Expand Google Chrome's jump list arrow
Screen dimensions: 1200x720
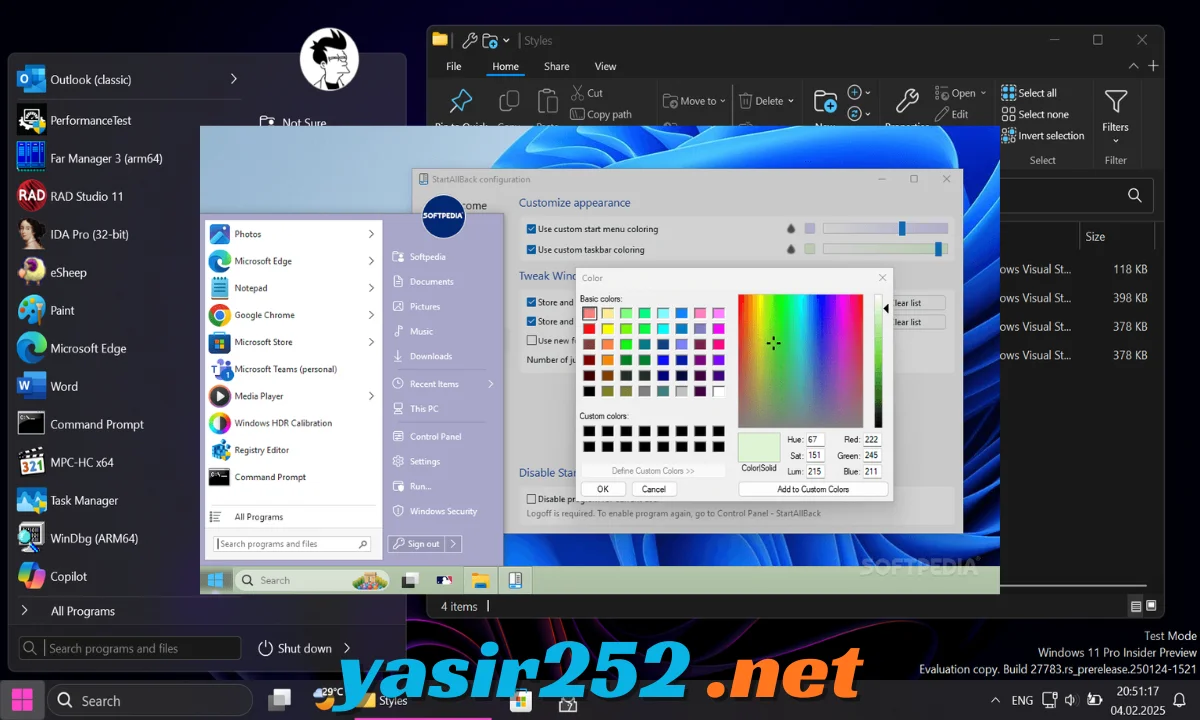[x=371, y=315]
